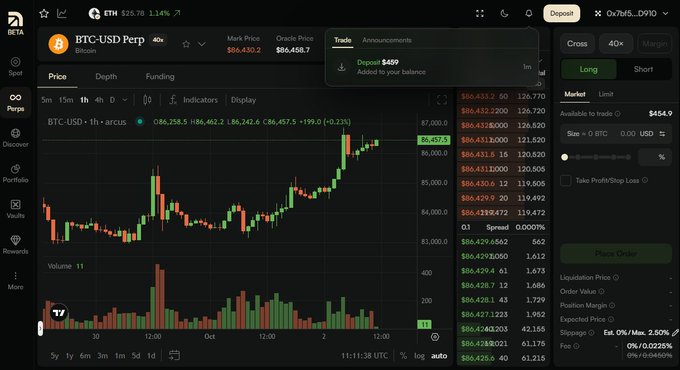Click the BETA logo in sidebar
The height and width of the screenshot is (370, 680).
(x=15, y=23)
